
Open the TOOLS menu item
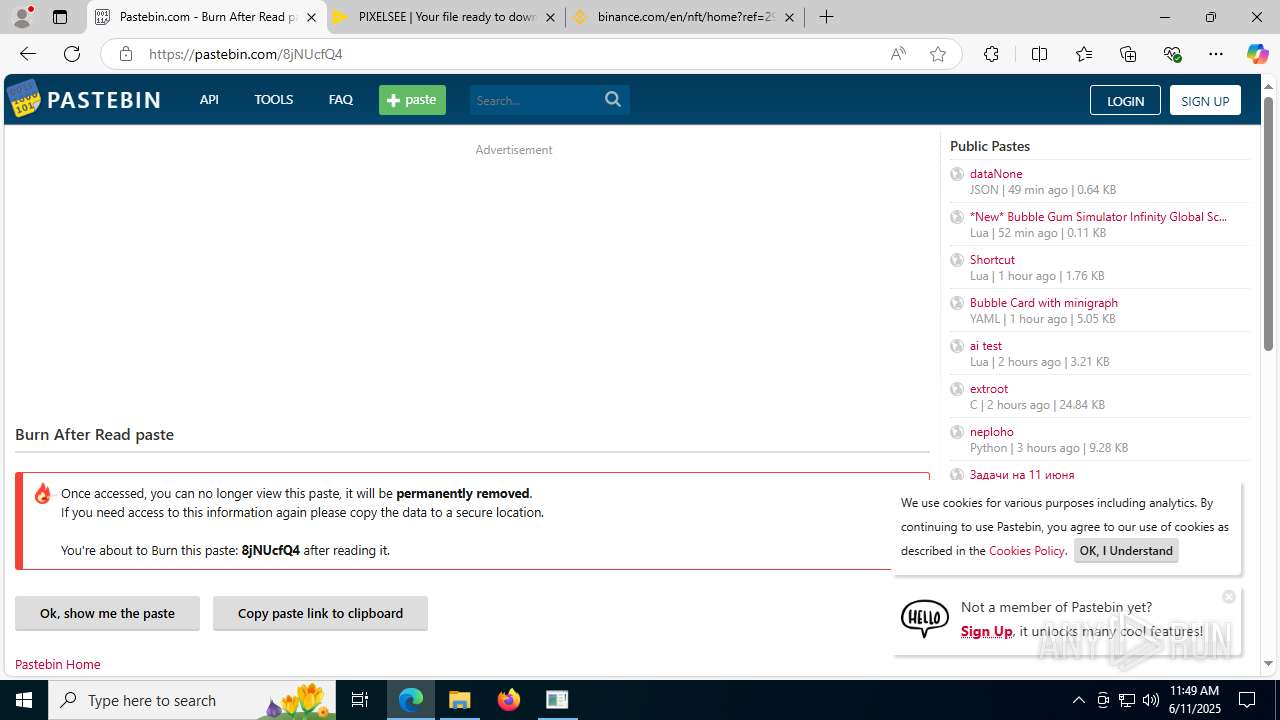pos(273,99)
